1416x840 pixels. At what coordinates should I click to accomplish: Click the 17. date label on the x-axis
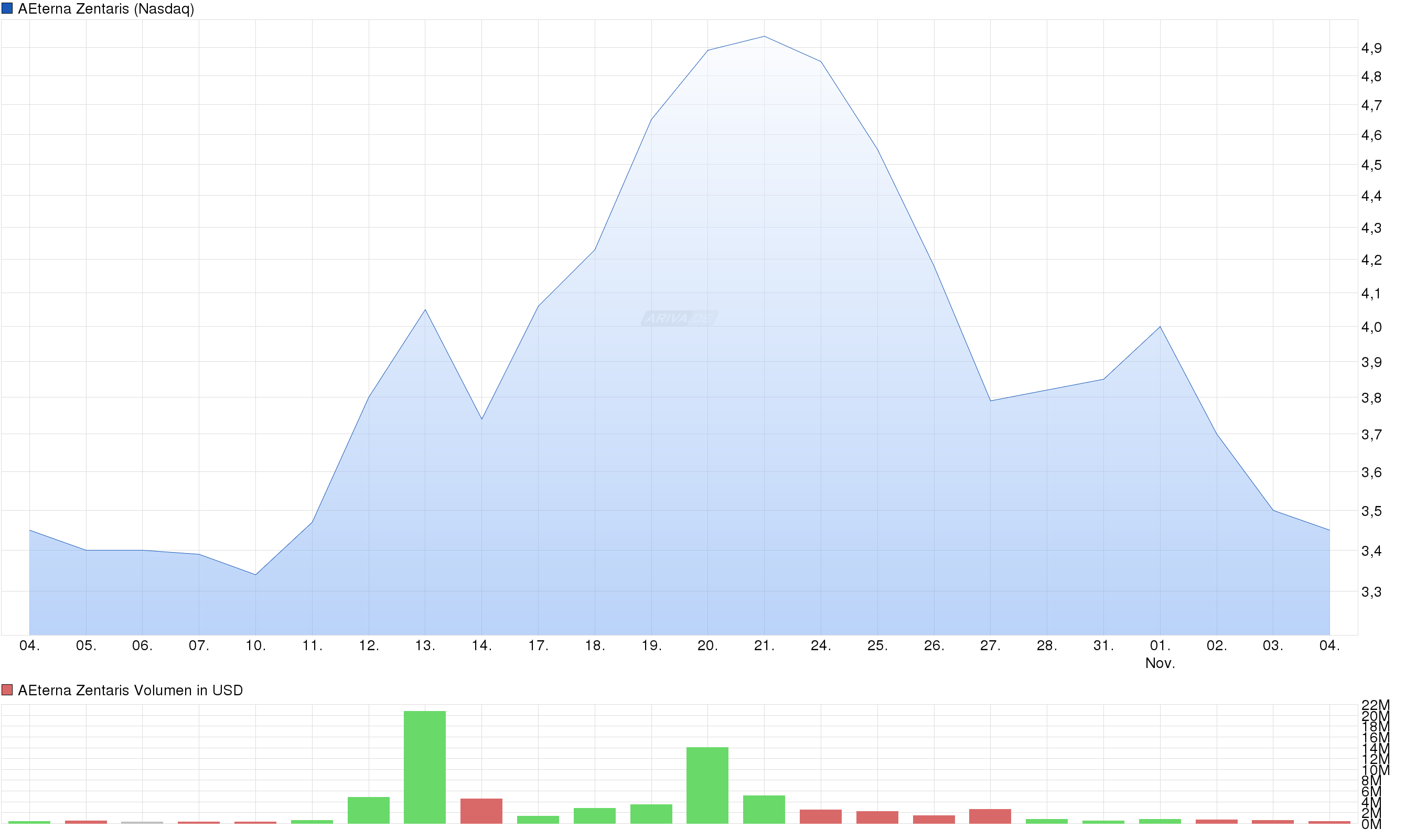pyautogui.click(x=538, y=646)
